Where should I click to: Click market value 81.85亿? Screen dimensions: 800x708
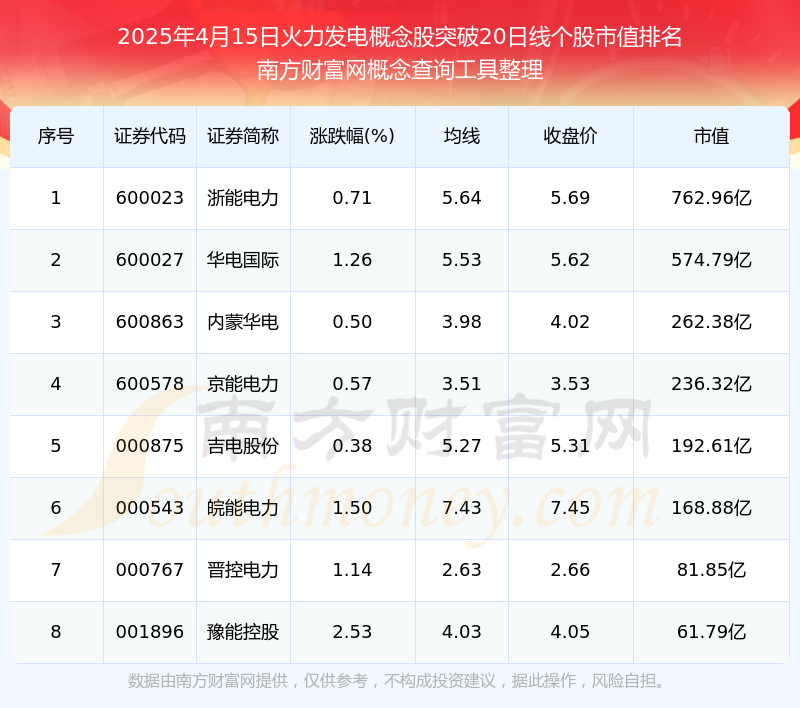tap(711, 570)
